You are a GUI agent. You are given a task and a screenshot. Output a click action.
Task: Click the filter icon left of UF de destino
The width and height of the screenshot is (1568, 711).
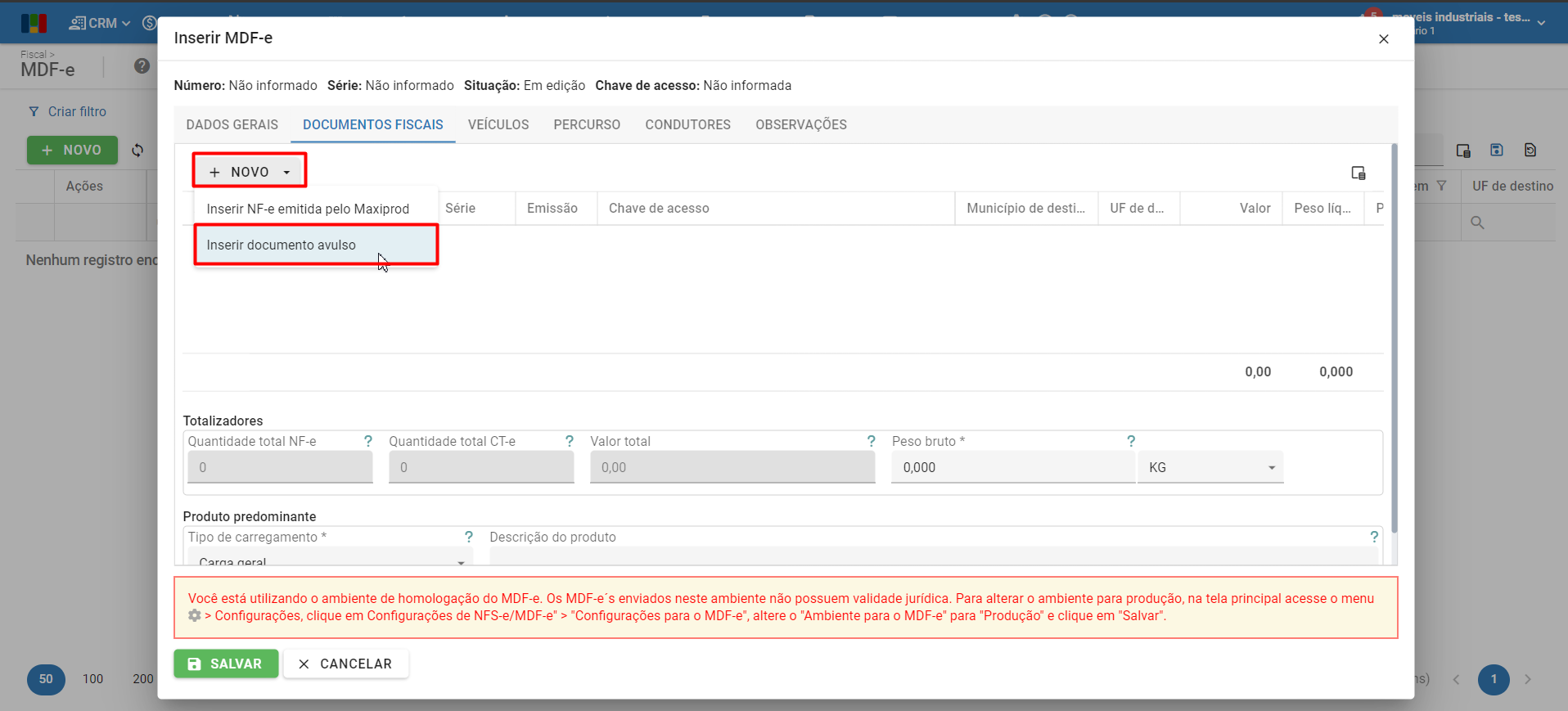1442,186
